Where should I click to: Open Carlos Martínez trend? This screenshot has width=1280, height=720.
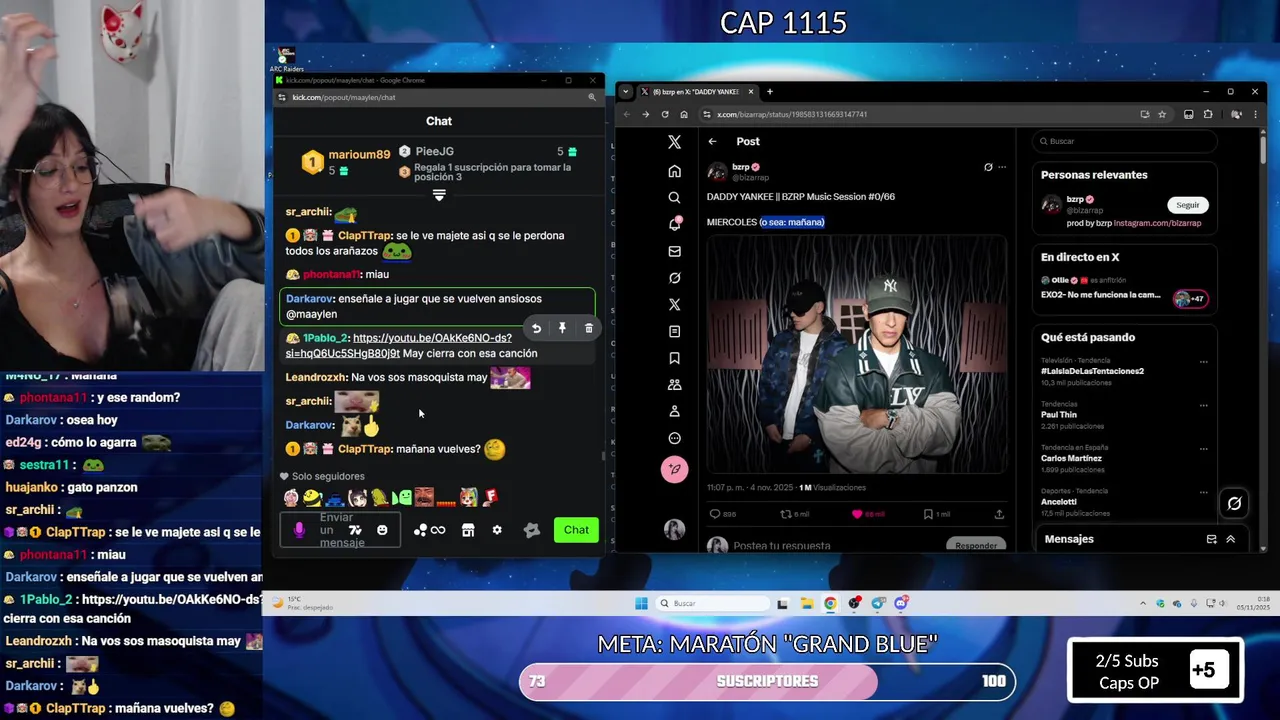coord(1071,458)
